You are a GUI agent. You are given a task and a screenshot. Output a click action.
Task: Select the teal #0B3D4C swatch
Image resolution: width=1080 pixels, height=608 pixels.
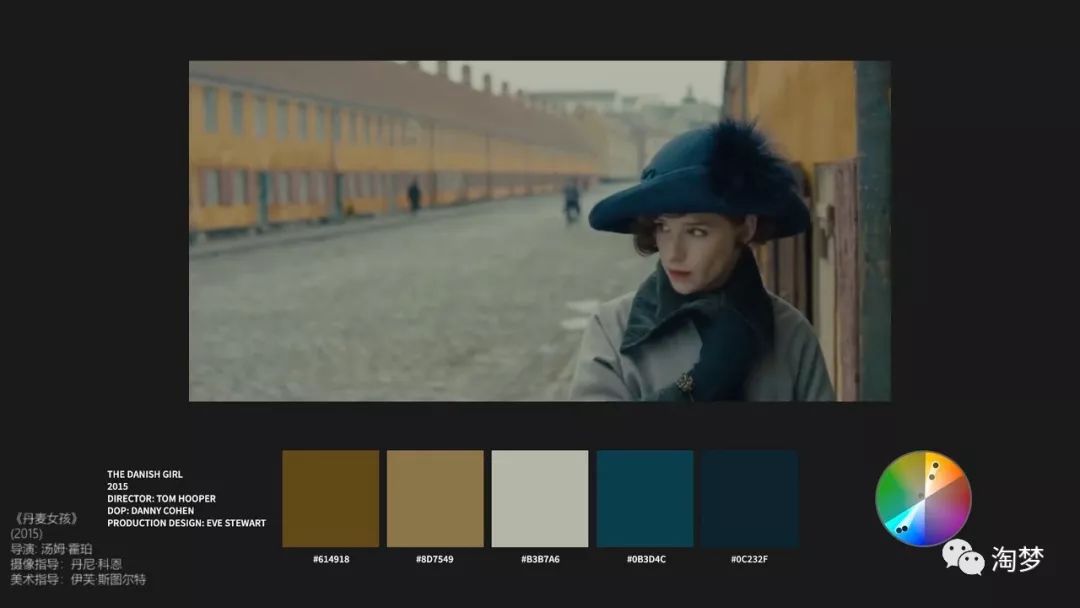645,498
